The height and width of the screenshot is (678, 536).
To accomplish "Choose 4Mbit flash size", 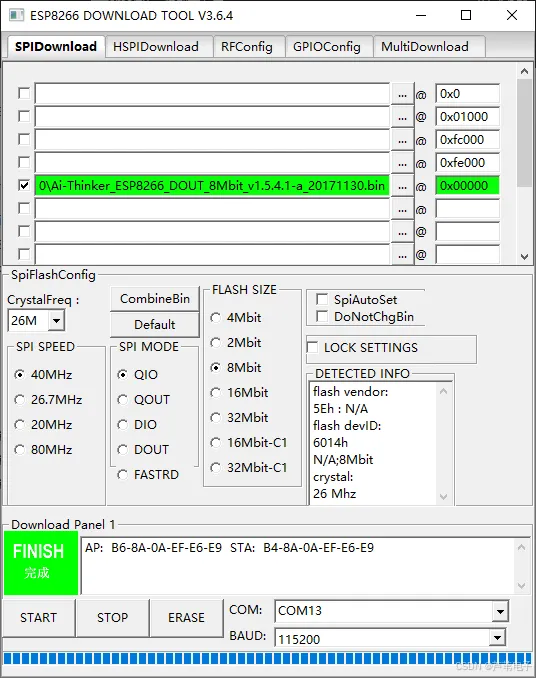I will (215, 318).
